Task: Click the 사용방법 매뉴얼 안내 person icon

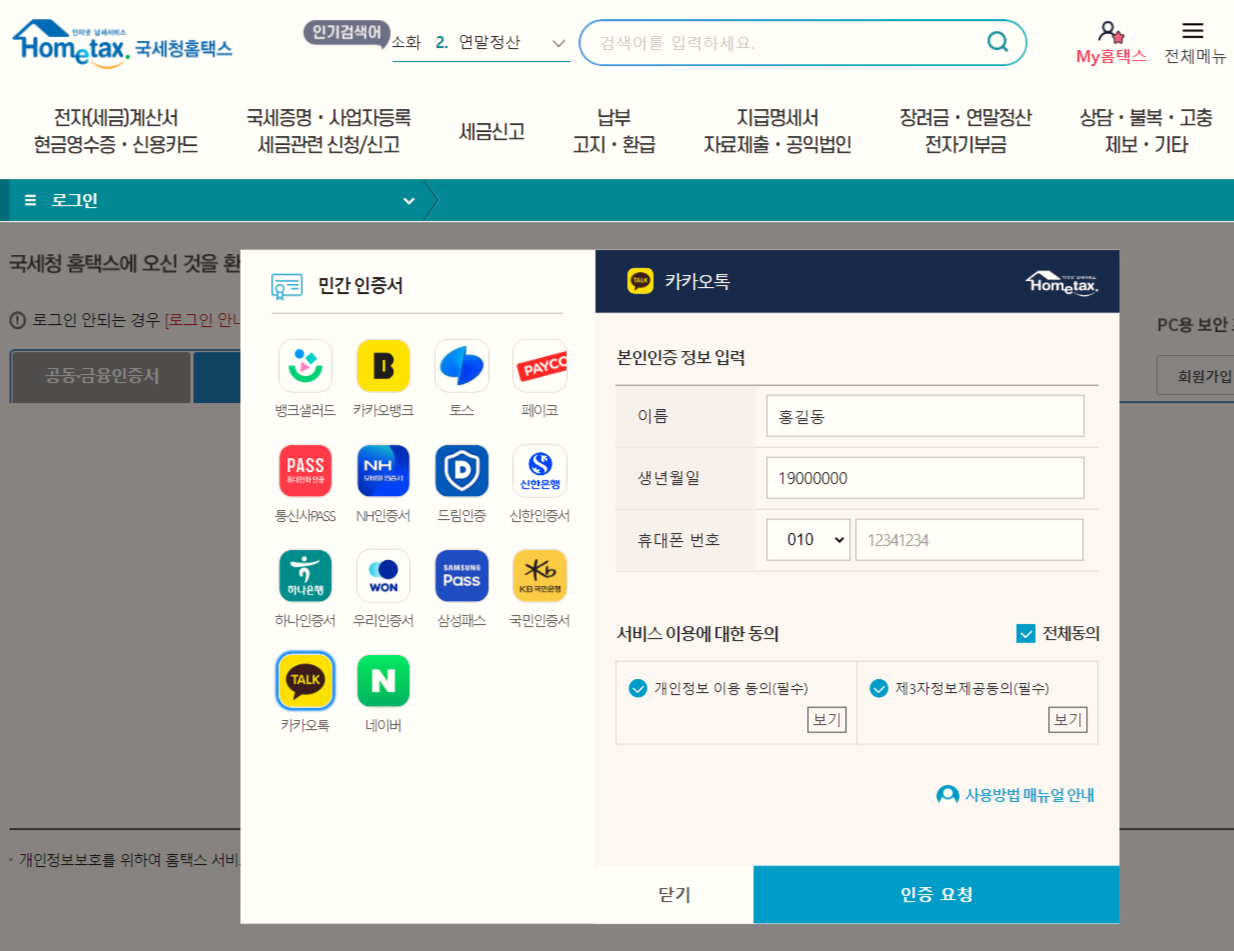Action: click(947, 795)
